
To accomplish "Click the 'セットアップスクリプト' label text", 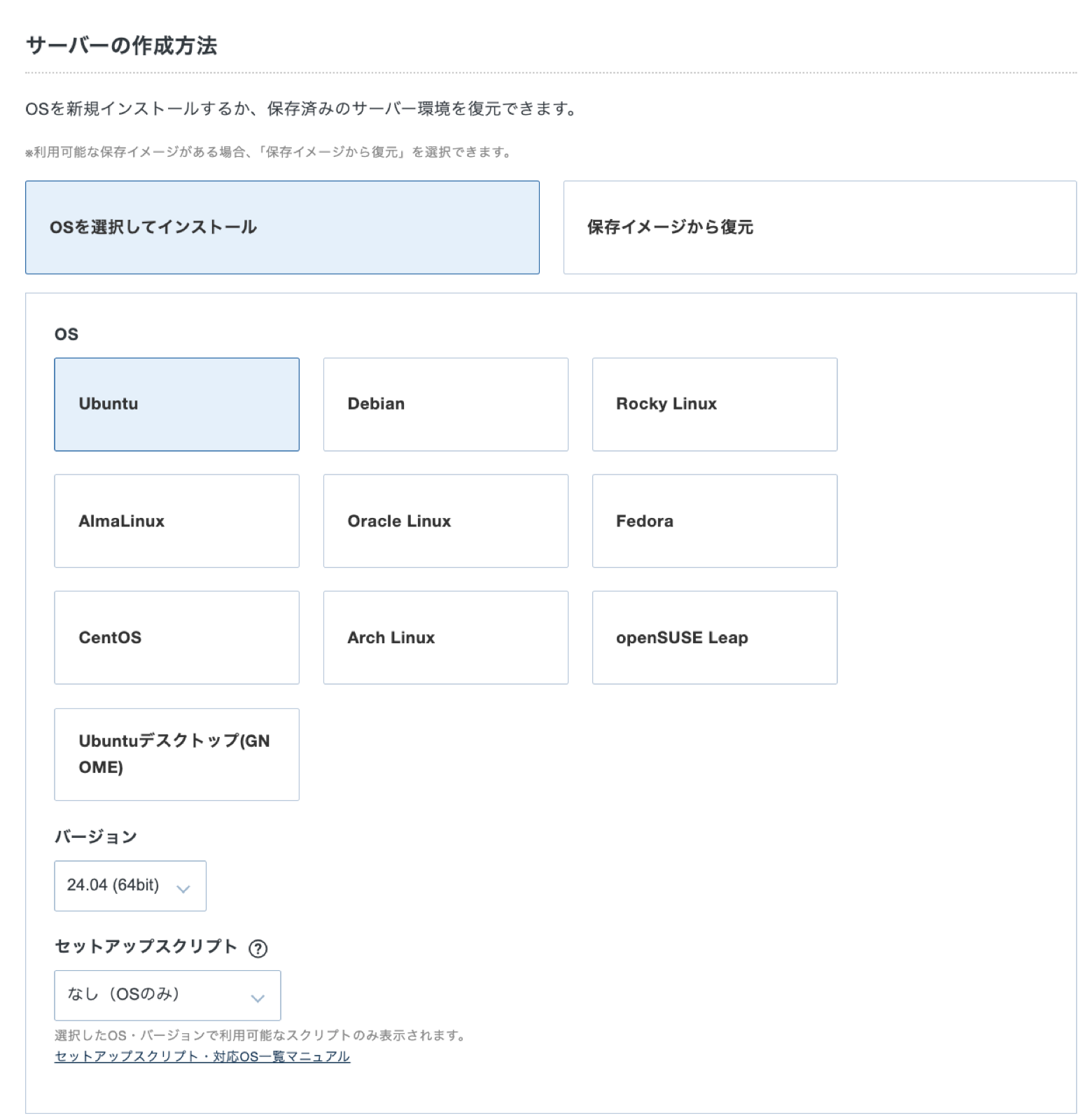I will [x=146, y=946].
